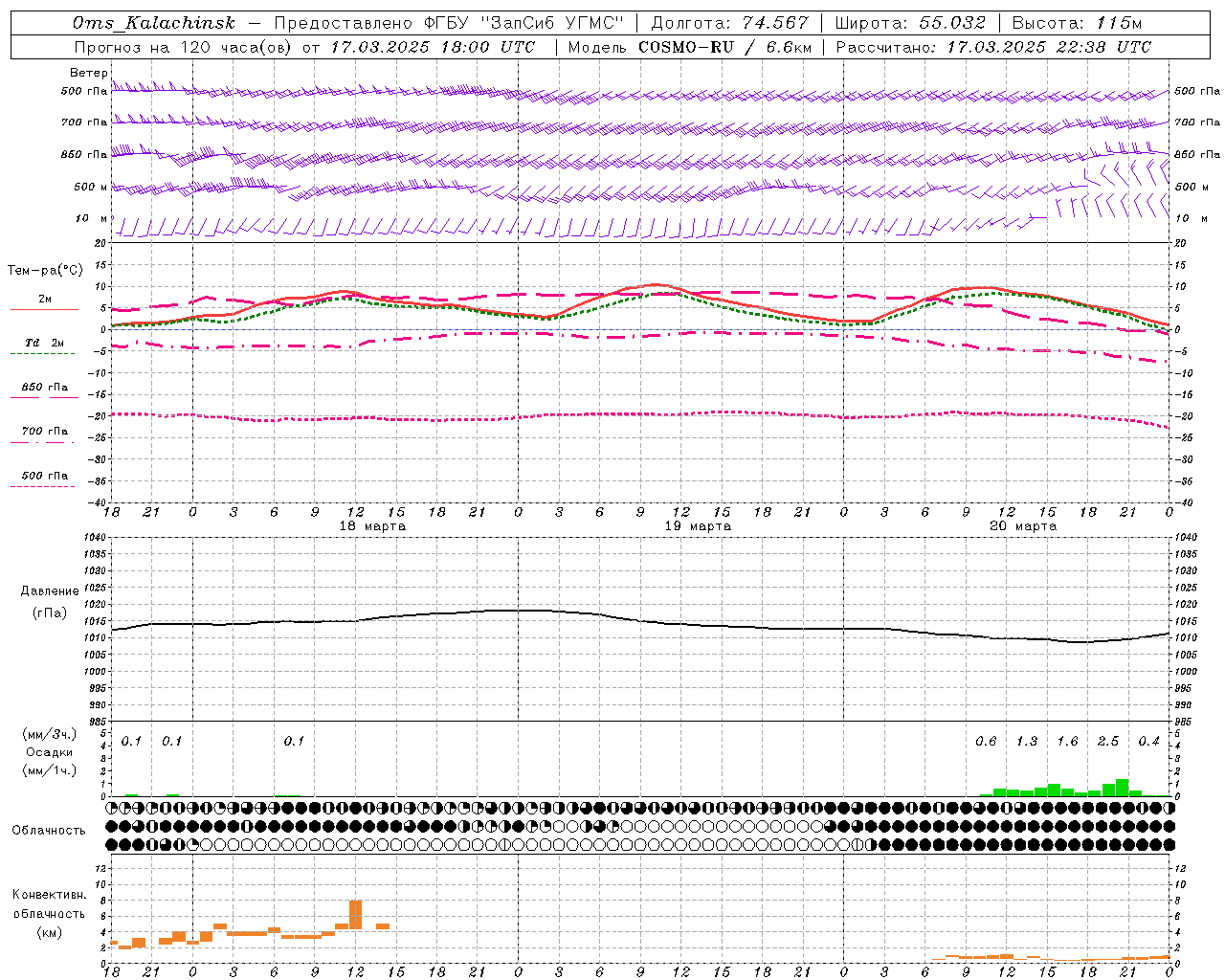Click the 0.4 precipitation amount value

tap(1148, 742)
